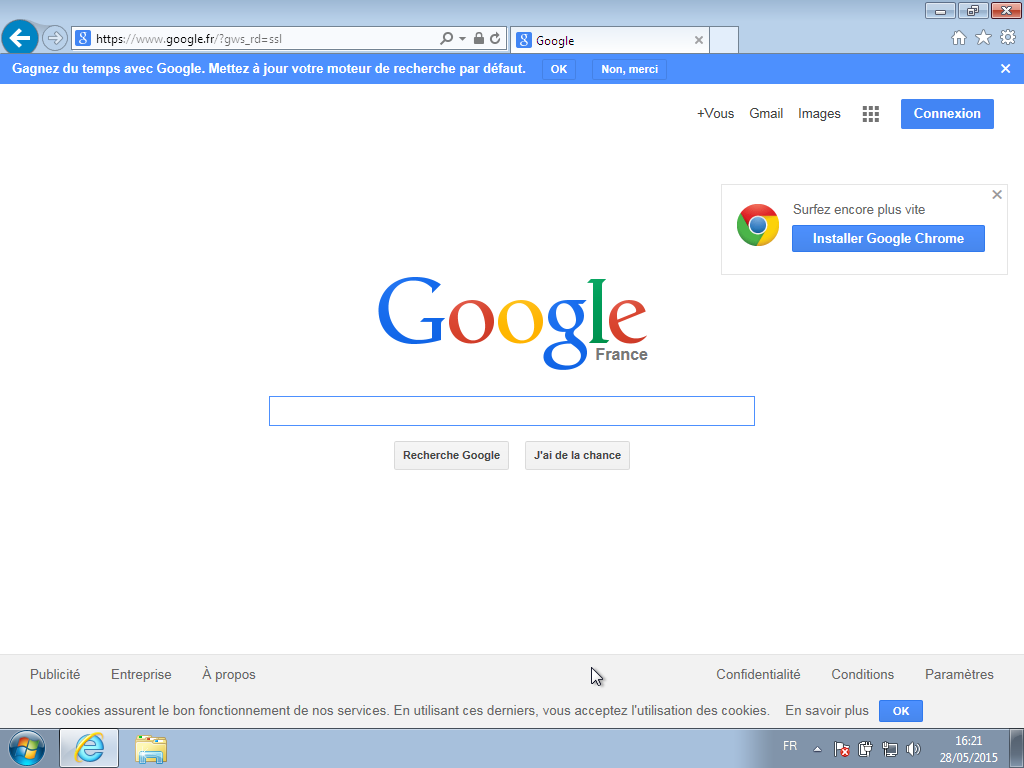Click the Show desktop strip
The height and width of the screenshot is (768, 1024).
(x=1017, y=748)
